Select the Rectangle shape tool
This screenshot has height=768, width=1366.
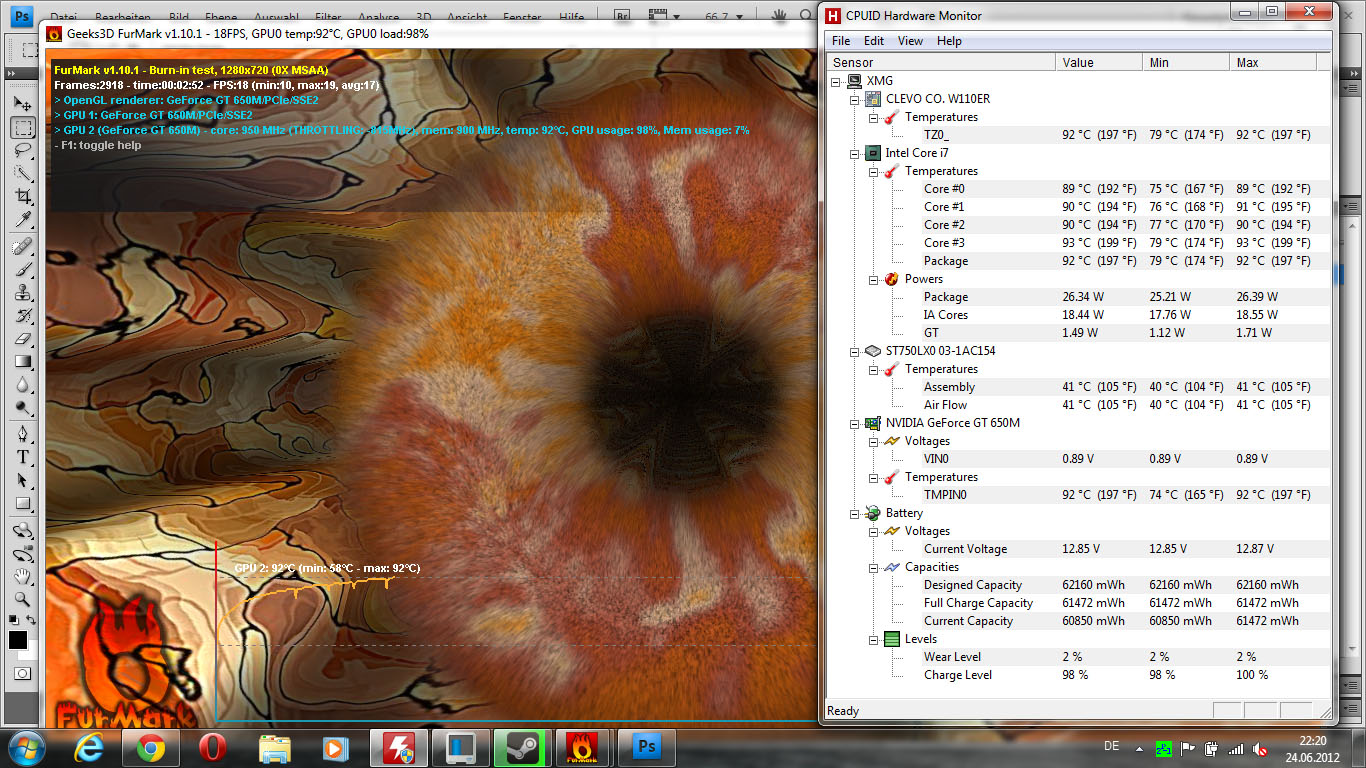22,503
